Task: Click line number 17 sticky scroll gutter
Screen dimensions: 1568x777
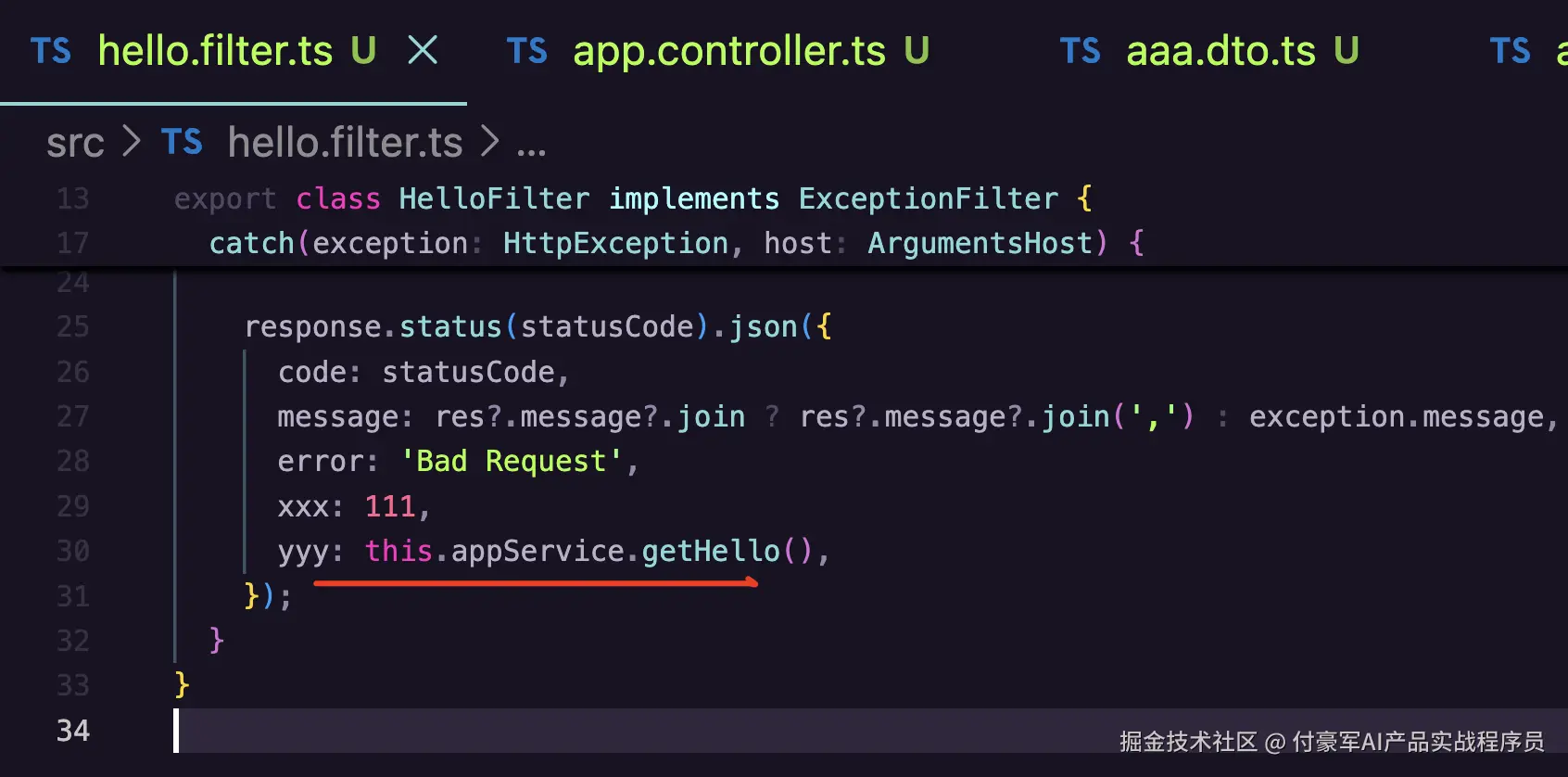Action: pos(73,243)
